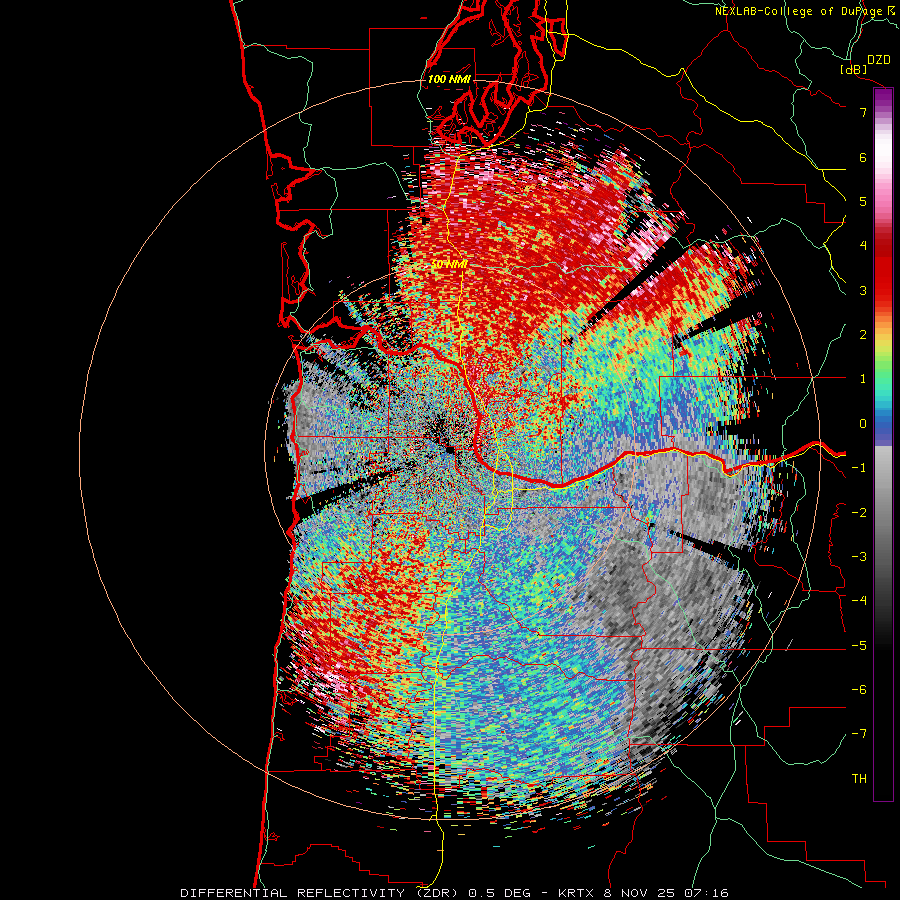900x900 pixels.
Task: Click the 4 dB scale label
Action: pos(863,245)
